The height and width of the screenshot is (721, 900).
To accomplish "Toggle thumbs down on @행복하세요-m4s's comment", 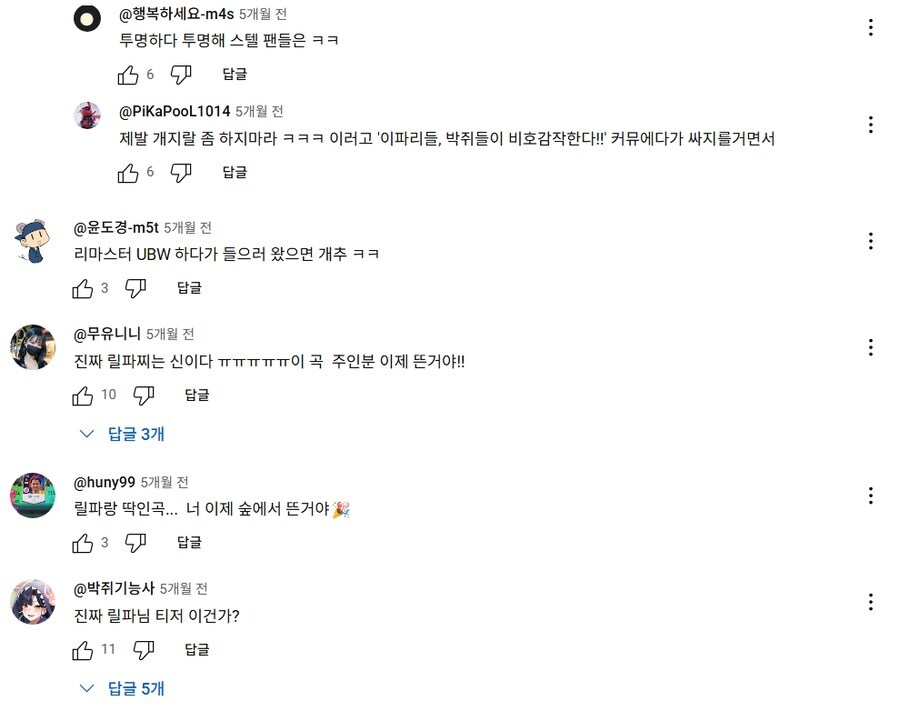I will tap(183, 73).
